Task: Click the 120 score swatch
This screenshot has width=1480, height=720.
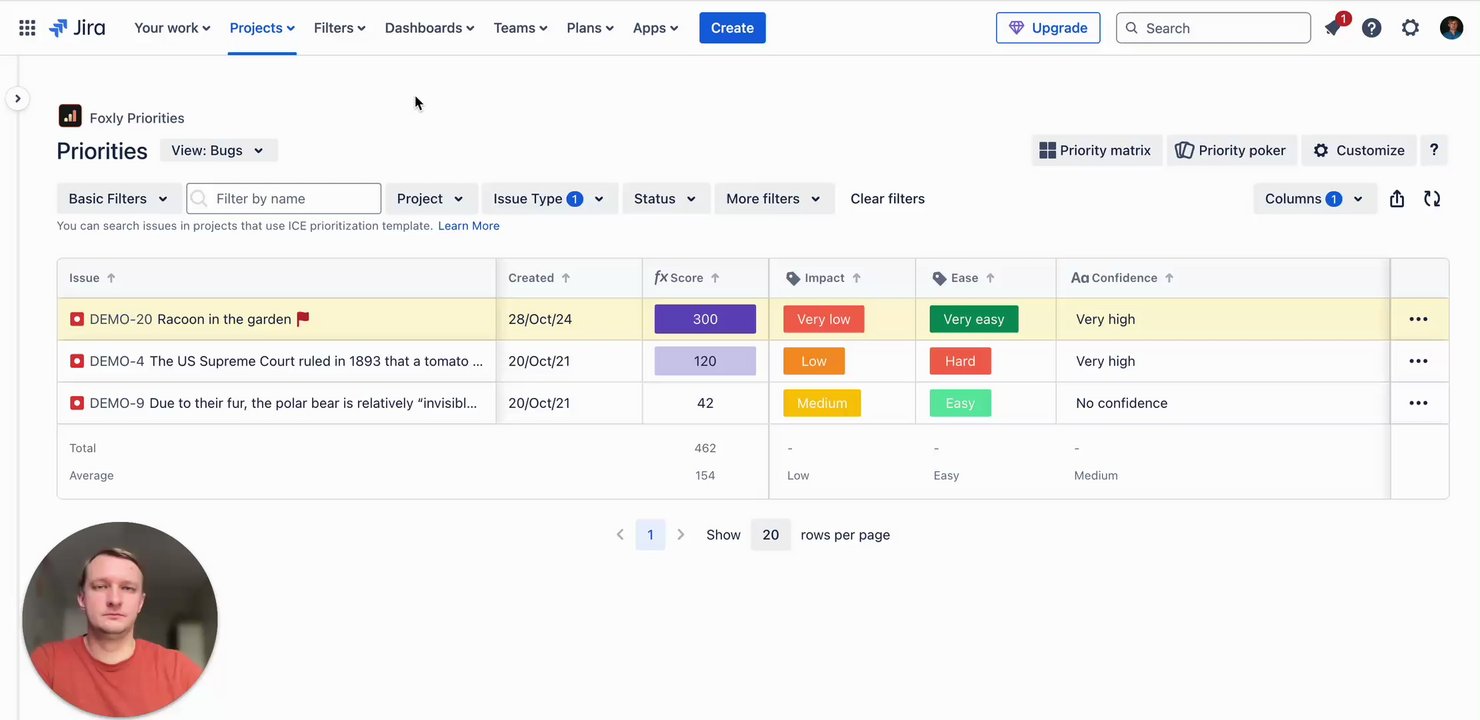Action: [705, 361]
